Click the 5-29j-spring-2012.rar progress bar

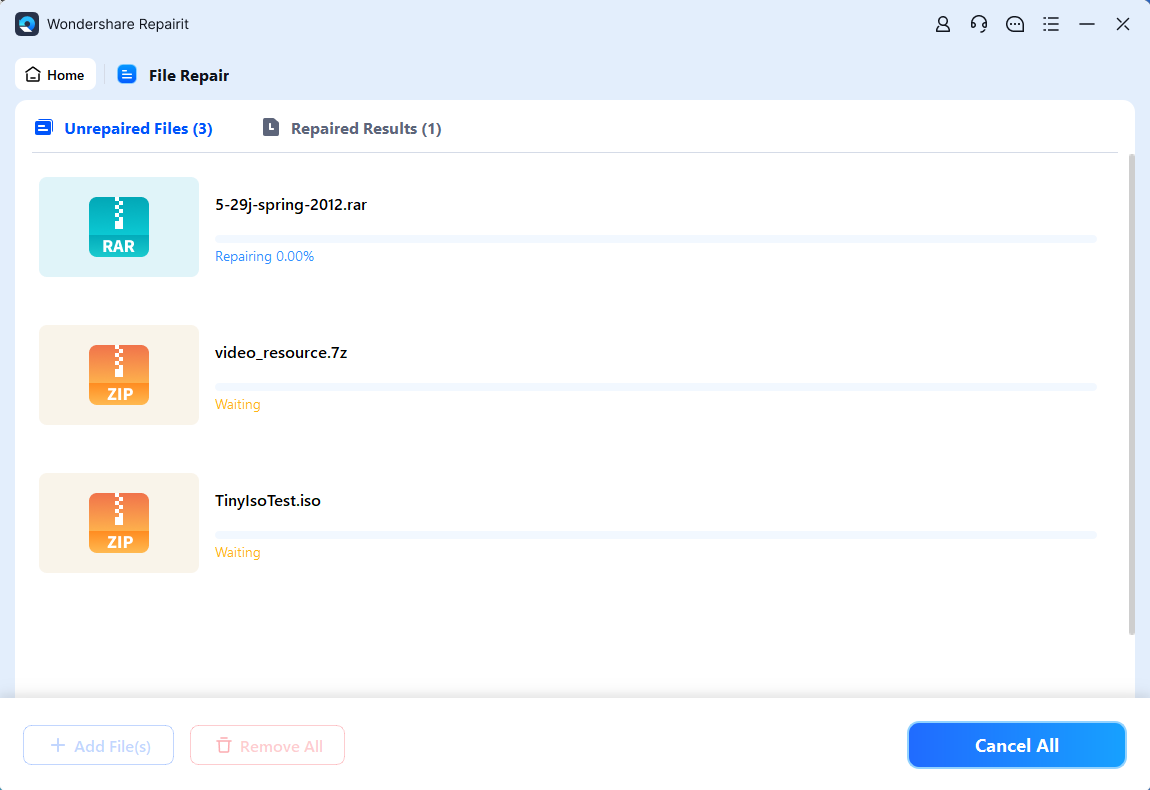pos(656,239)
